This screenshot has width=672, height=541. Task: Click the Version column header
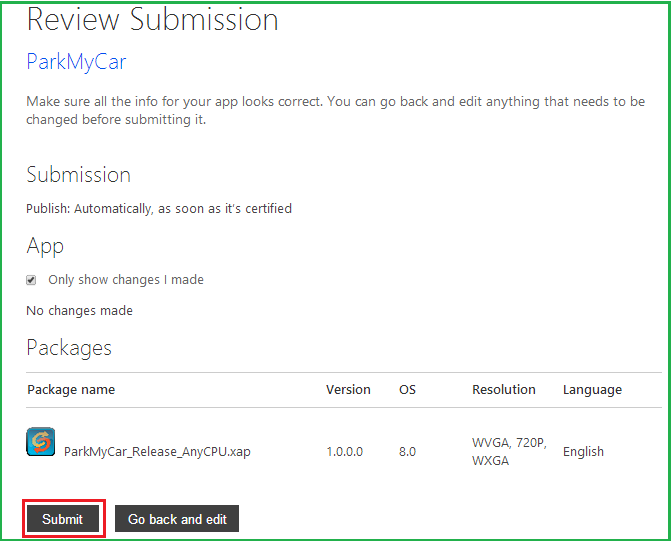(x=348, y=390)
